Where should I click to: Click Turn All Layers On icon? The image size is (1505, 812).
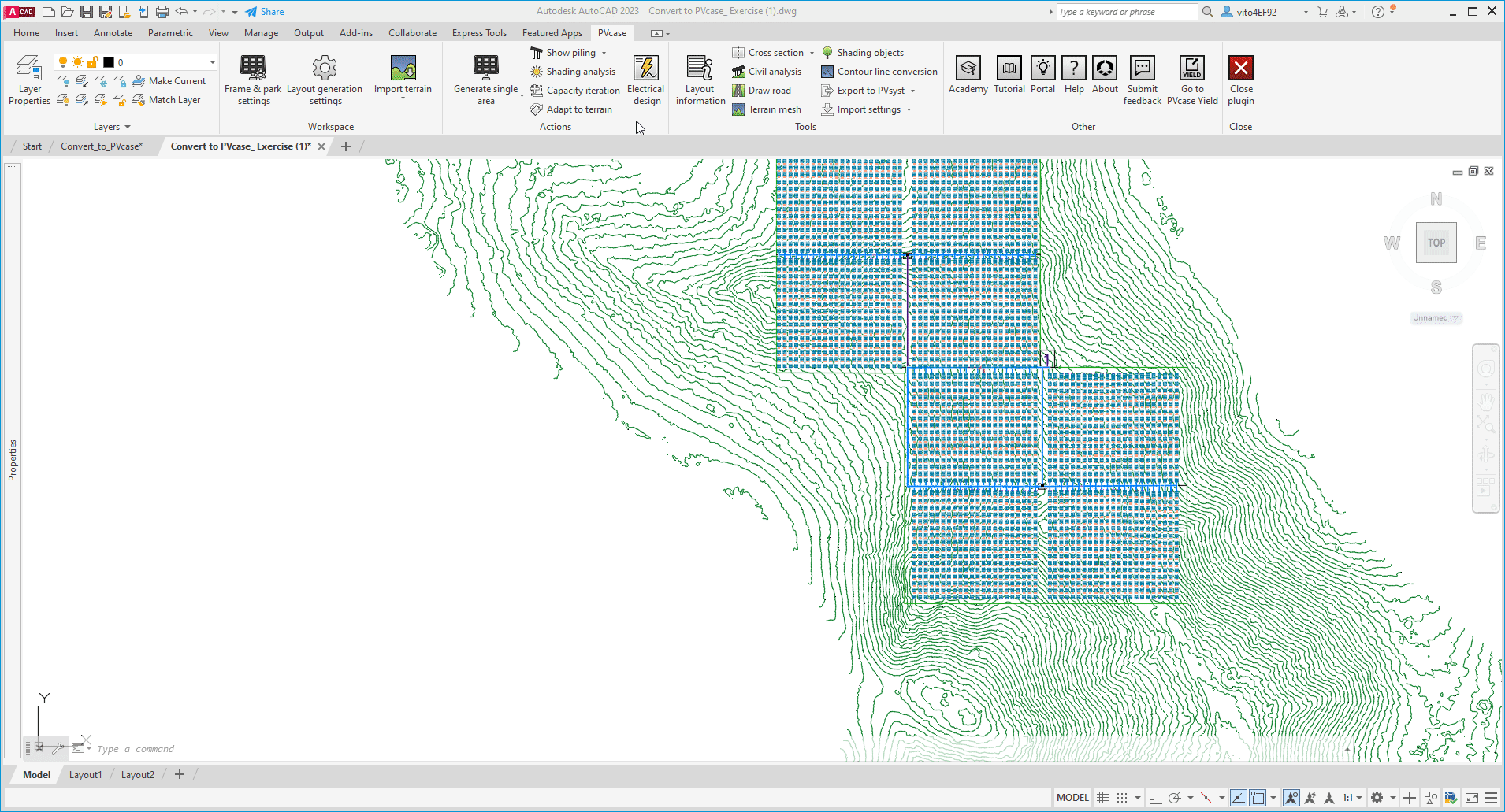click(64, 100)
